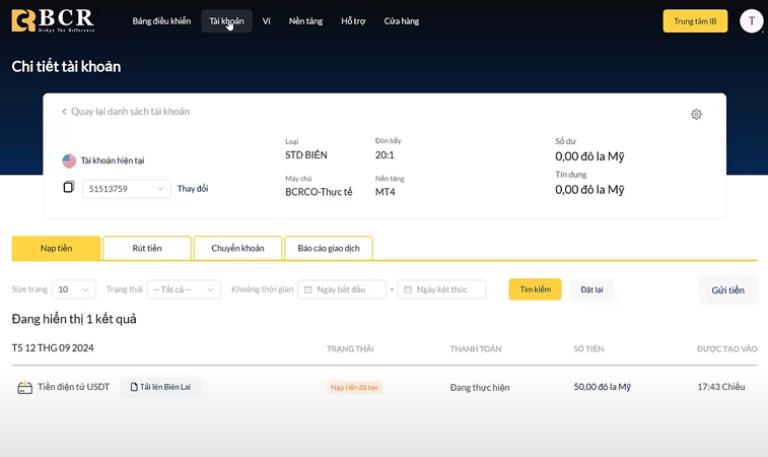Open the Trạng thái filter dropdown

183,289
